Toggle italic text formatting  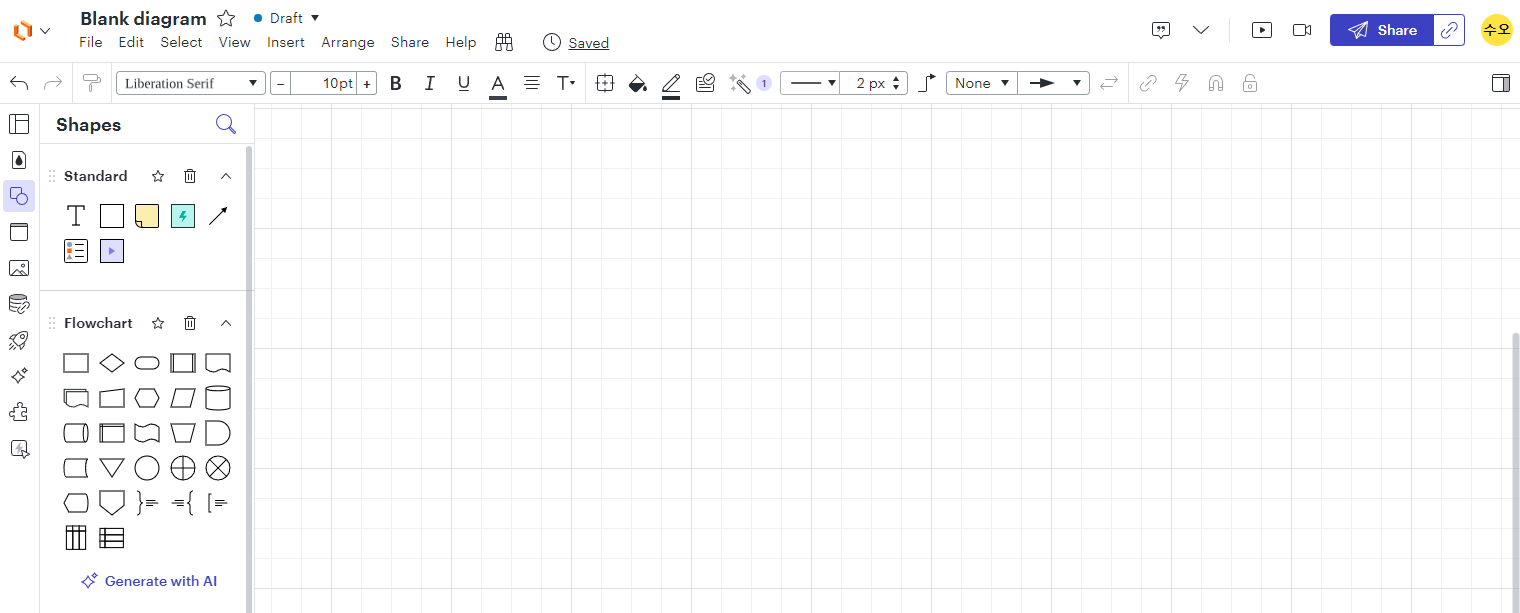point(429,83)
